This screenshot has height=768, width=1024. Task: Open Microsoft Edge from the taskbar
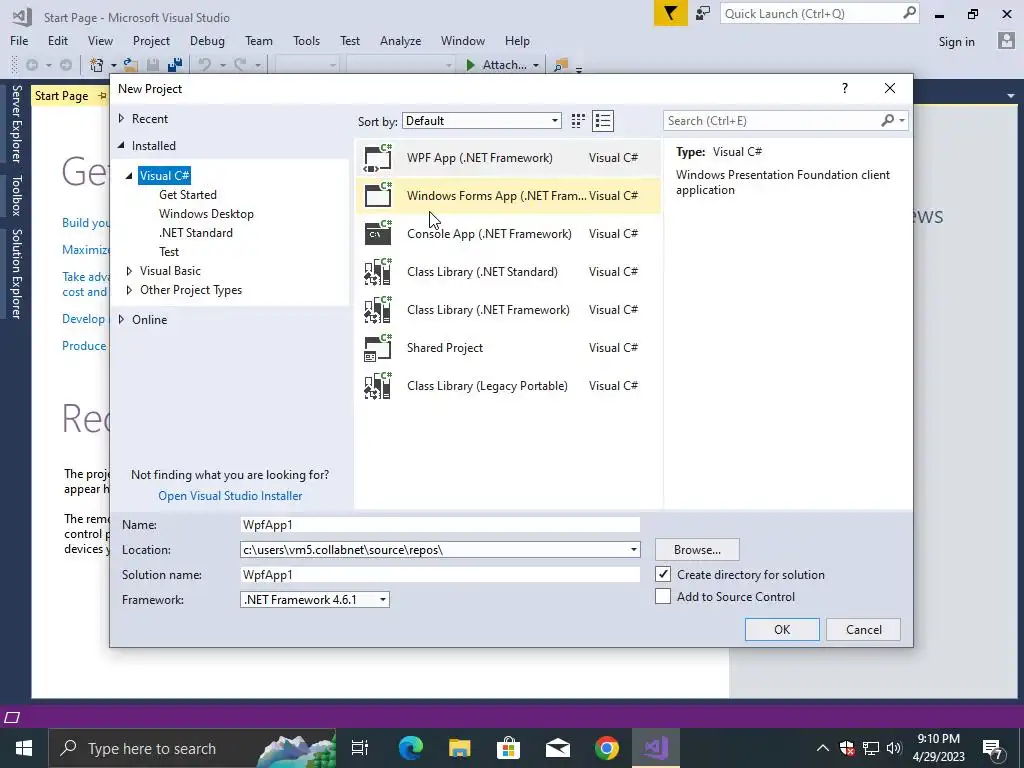point(411,748)
